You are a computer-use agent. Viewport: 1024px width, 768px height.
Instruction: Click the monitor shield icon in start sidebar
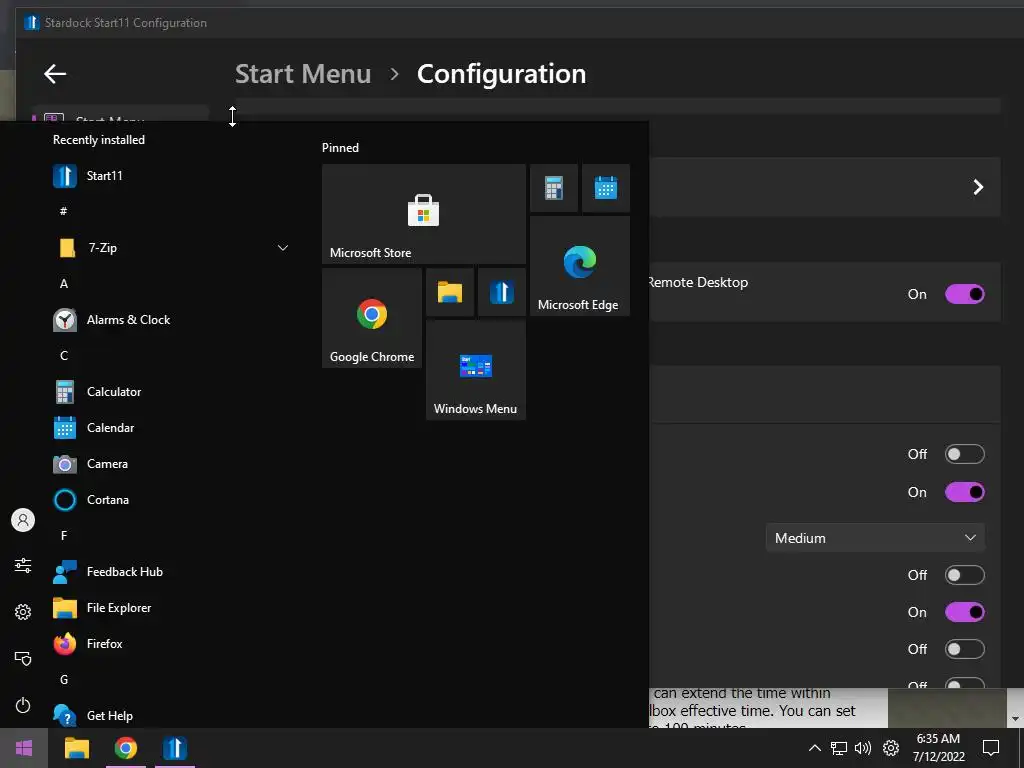click(x=23, y=658)
